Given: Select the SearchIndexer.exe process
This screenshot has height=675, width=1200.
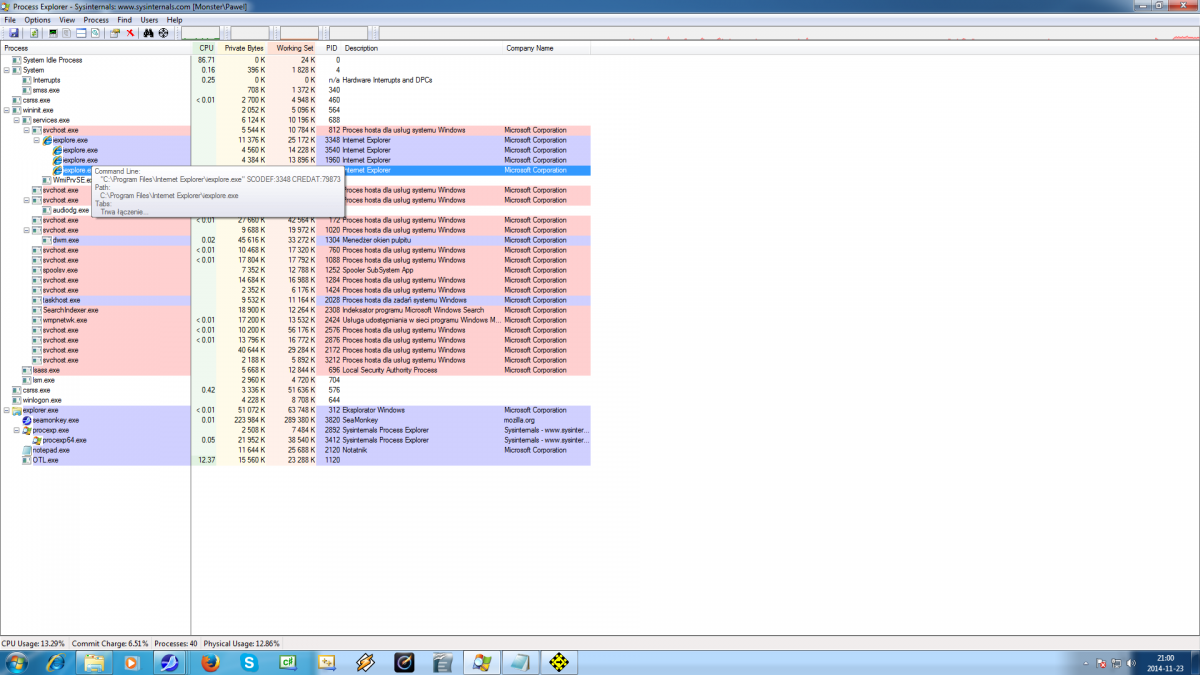Looking at the screenshot, I should [x=296, y=310].
